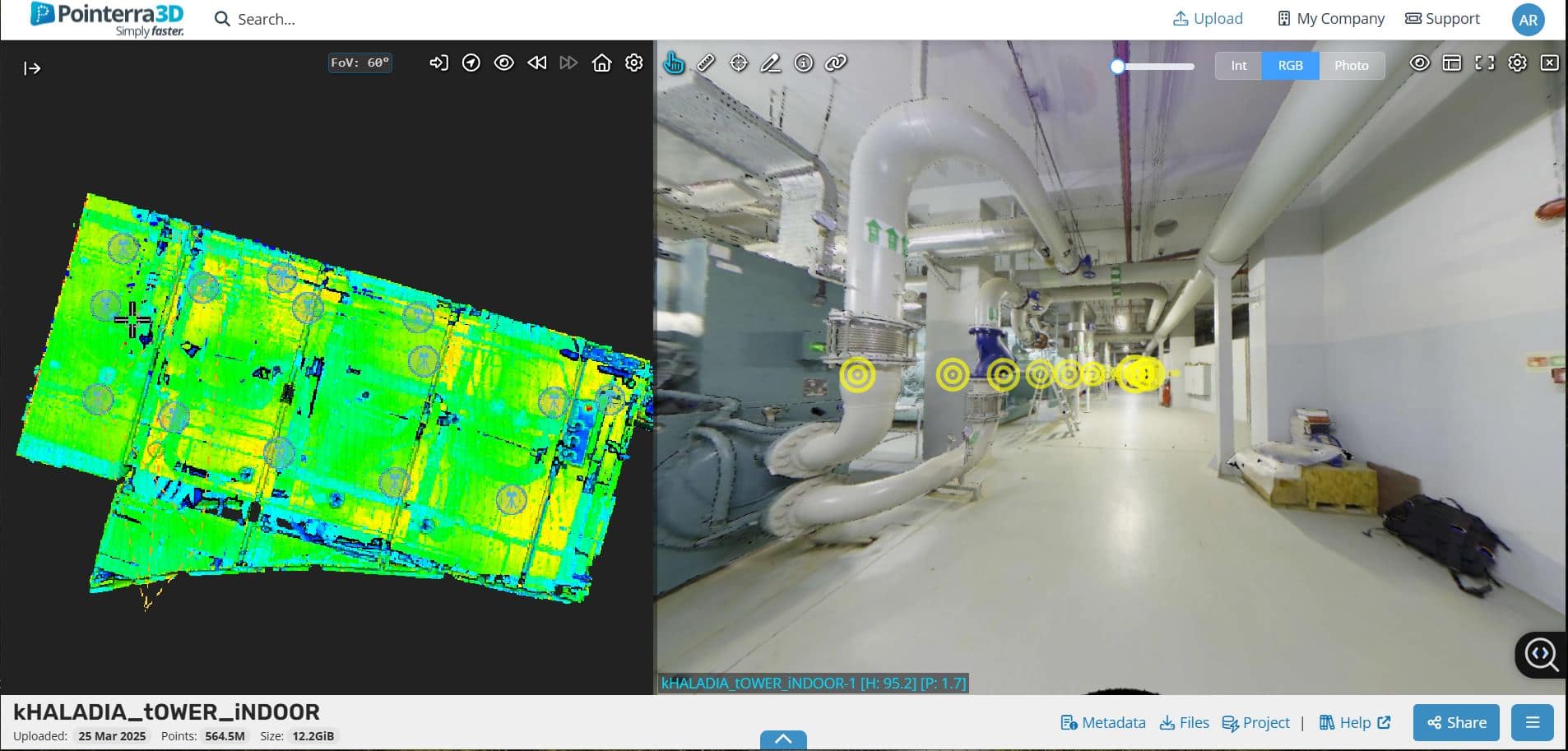Viewport: 1568px width, 751px height.
Task: Go to previous scan with rewind icon
Action: [537, 63]
